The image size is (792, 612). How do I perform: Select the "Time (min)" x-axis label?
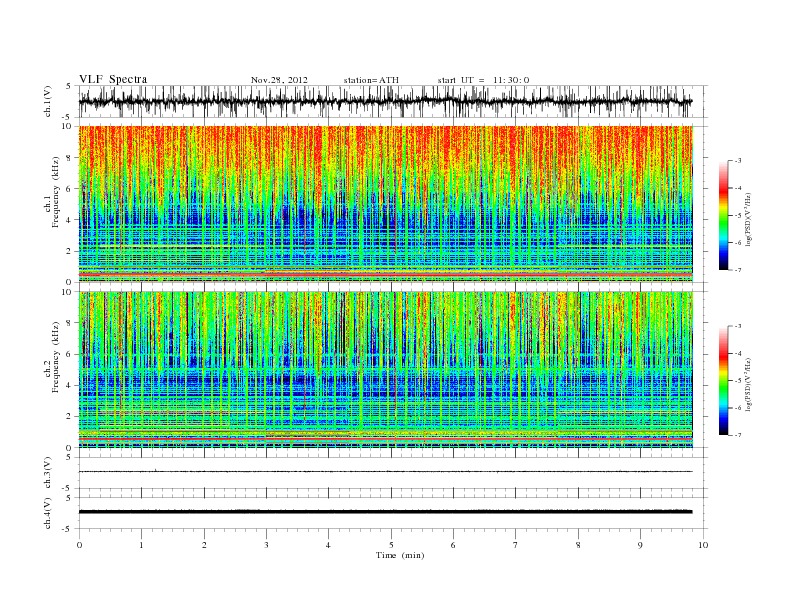pos(400,555)
